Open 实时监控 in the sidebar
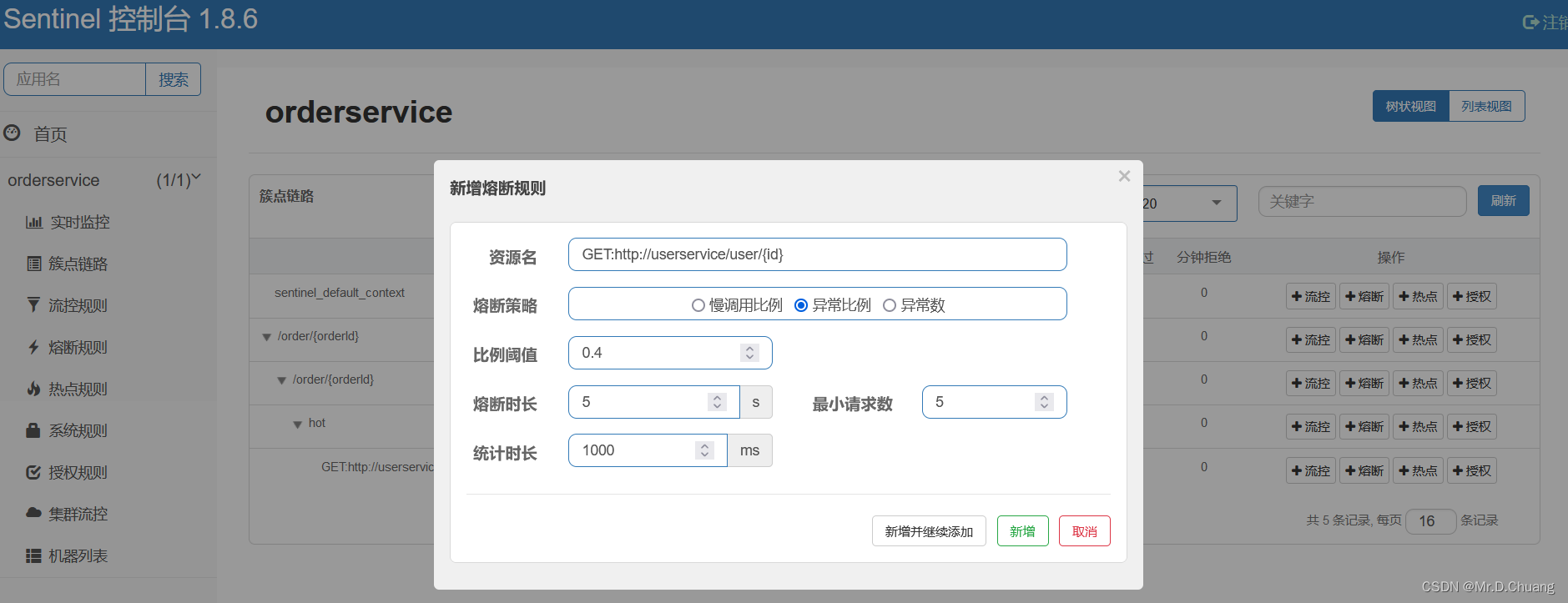Screen dimensions: 1568x603 pyautogui.click(x=80, y=222)
